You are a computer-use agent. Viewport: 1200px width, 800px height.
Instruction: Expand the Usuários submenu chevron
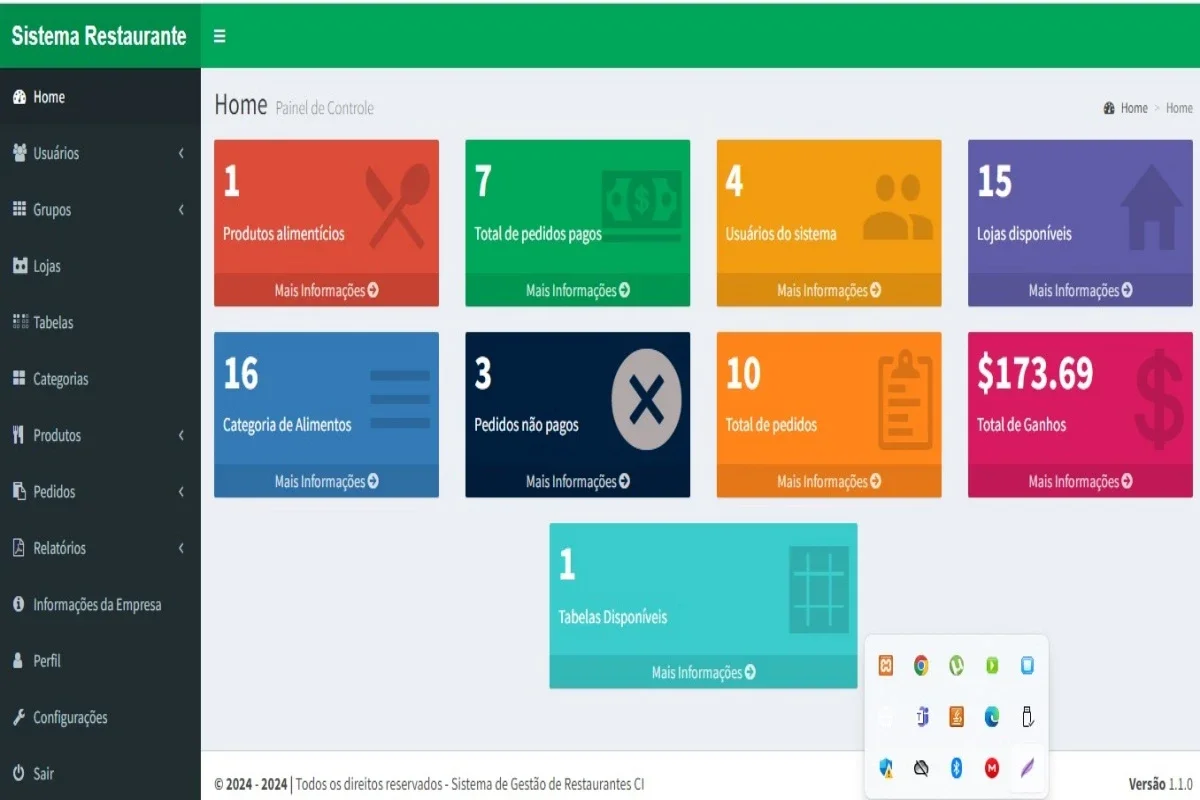(181, 153)
